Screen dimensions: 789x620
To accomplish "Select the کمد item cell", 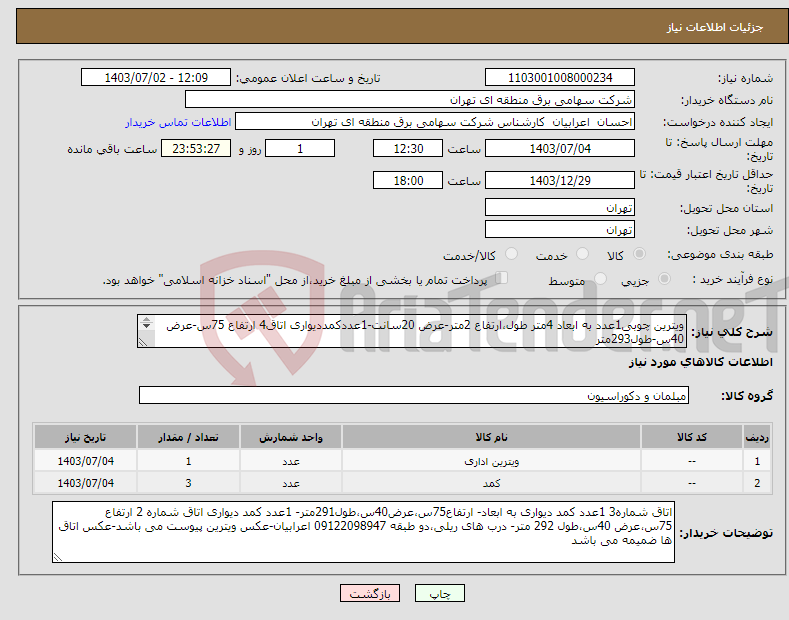I will coord(491,483).
